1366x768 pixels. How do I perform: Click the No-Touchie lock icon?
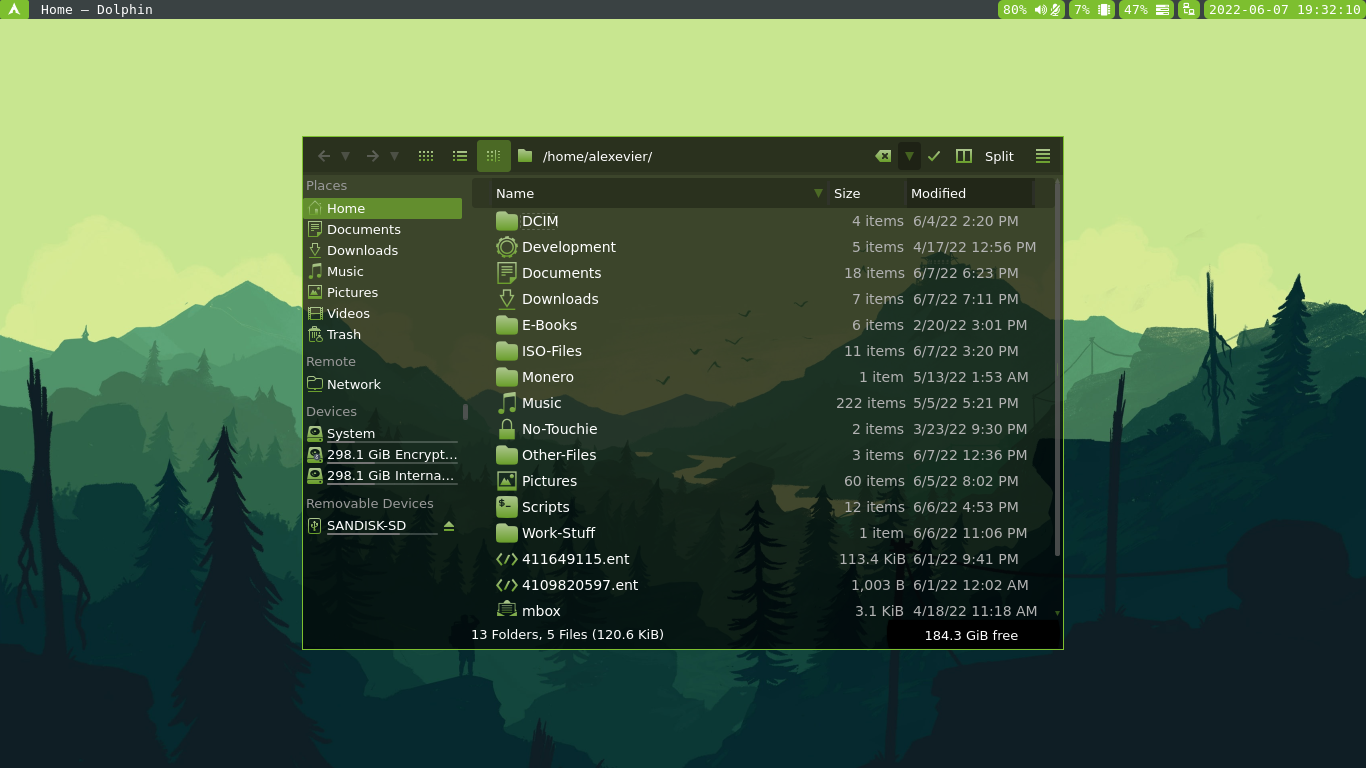click(507, 429)
